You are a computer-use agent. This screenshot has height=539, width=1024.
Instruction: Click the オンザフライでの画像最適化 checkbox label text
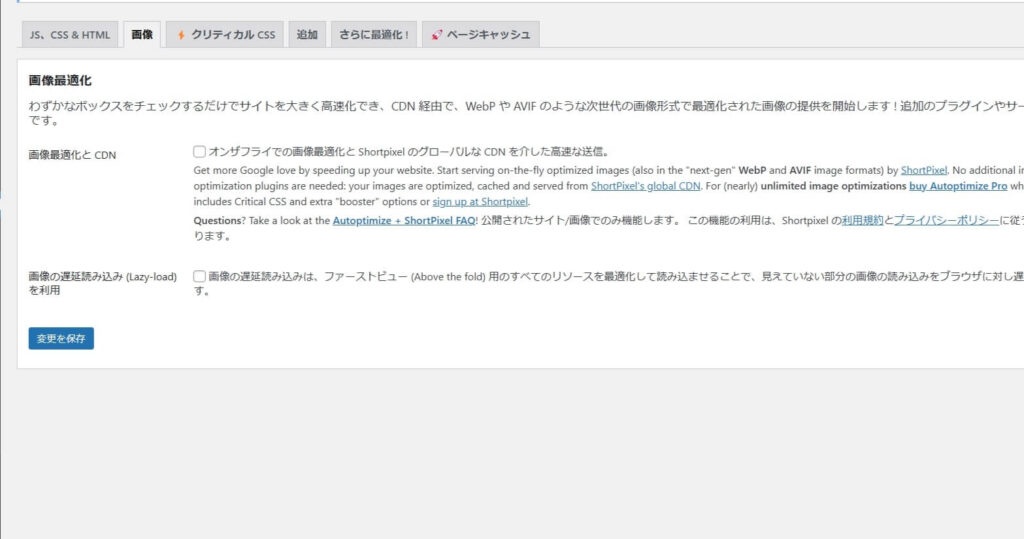point(400,152)
